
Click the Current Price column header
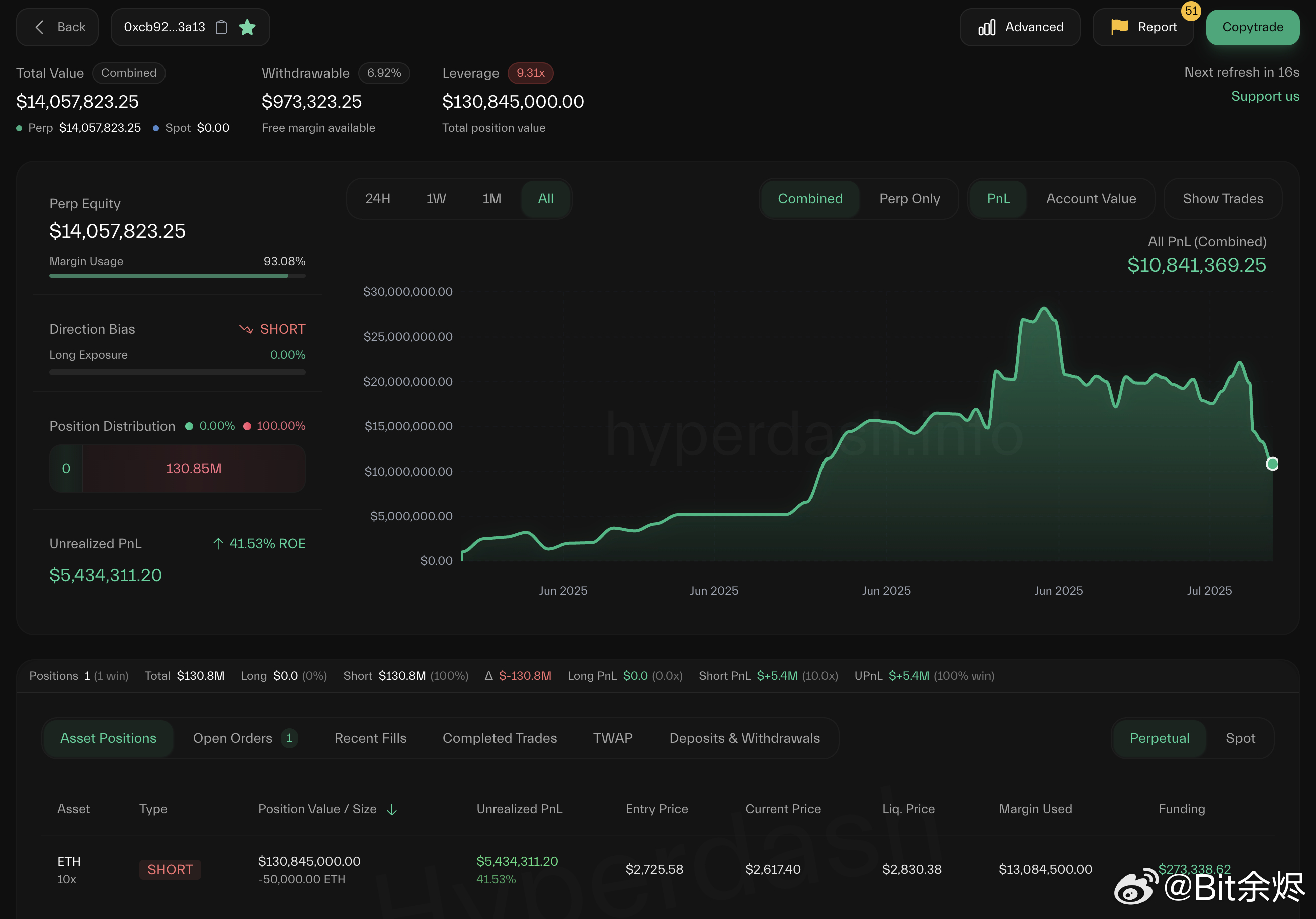tap(783, 809)
